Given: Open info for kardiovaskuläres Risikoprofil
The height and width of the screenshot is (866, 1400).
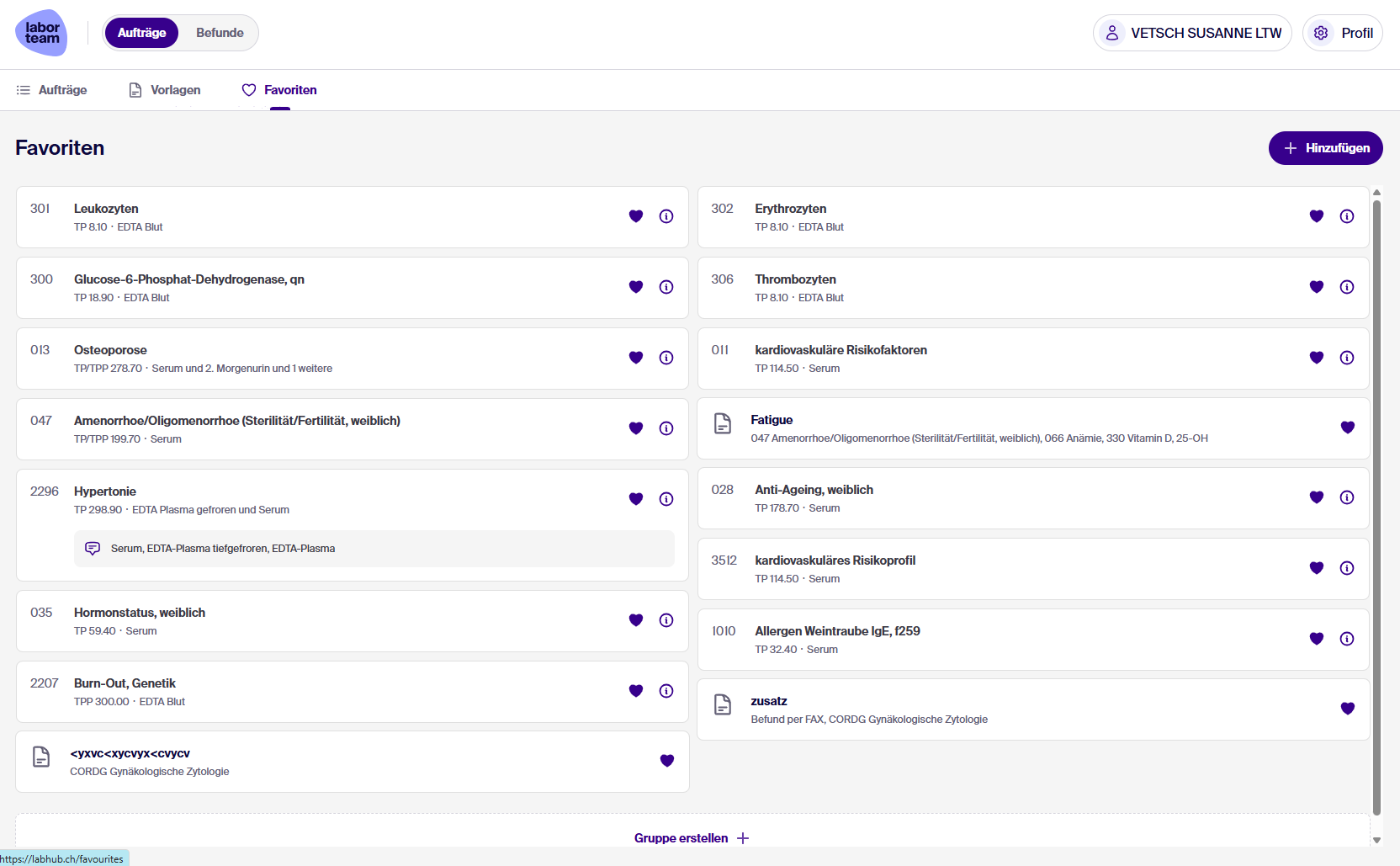Looking at the screenshot, I should point(1347,568).
